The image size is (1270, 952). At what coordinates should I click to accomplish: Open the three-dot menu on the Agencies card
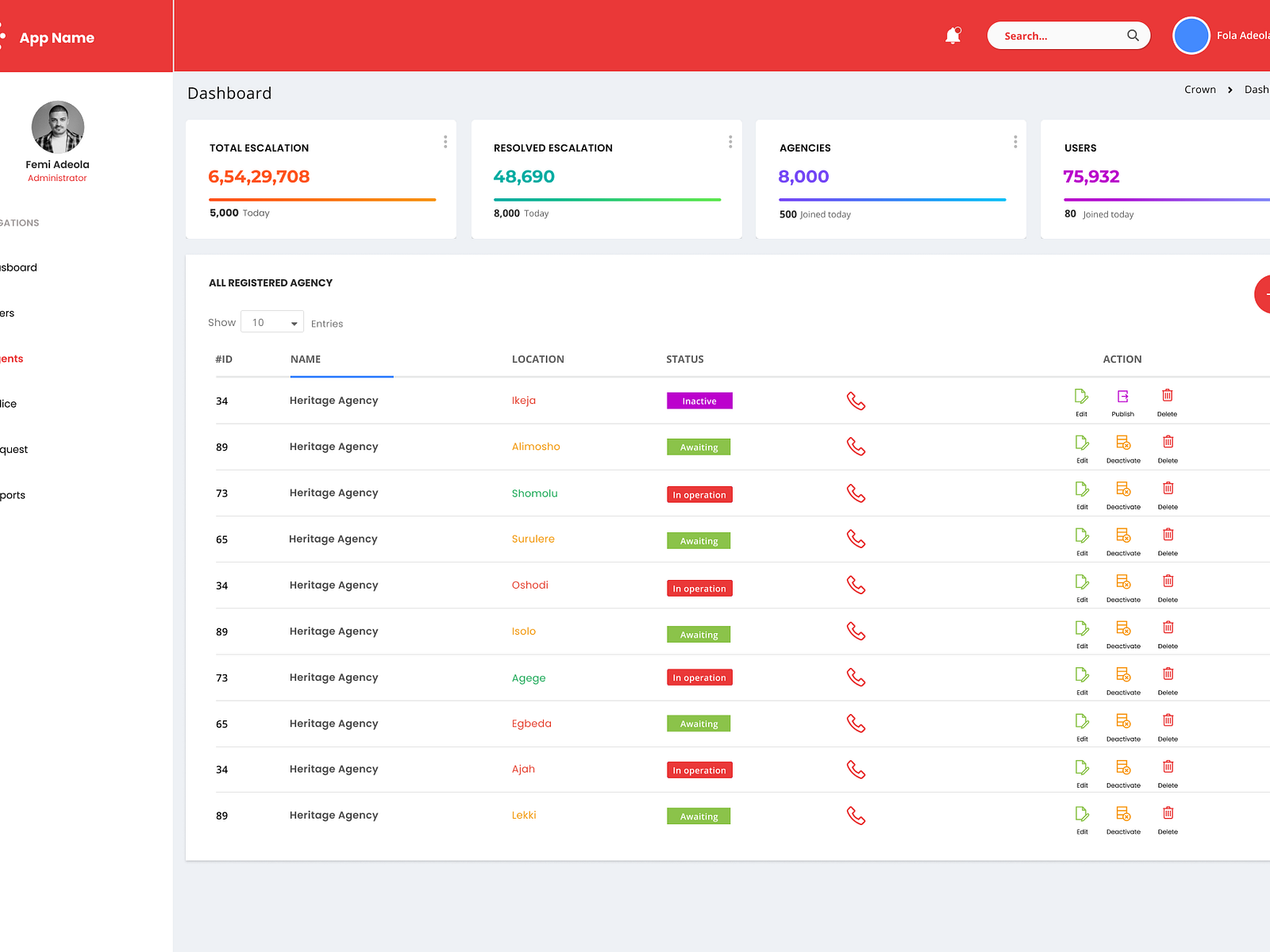1015,142
